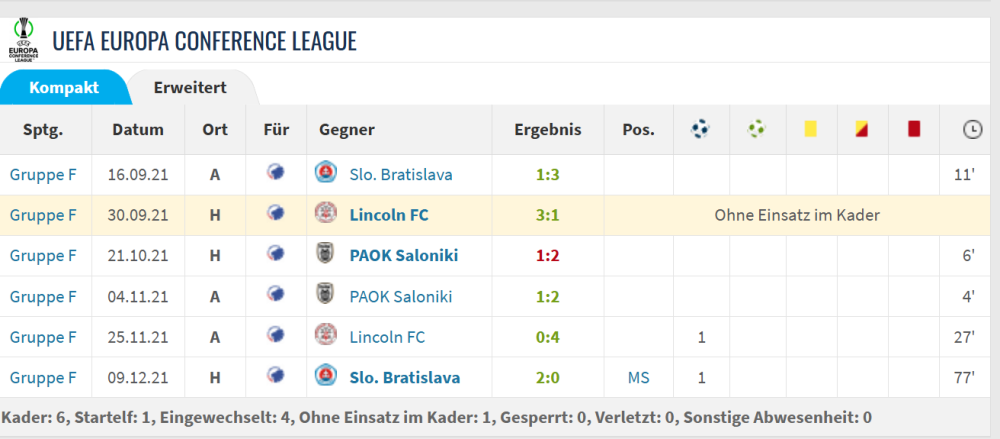Click Lincoln FC crest in 30.09.21 row
Screen dimensions: 1000x439
[x=325, y=214]
